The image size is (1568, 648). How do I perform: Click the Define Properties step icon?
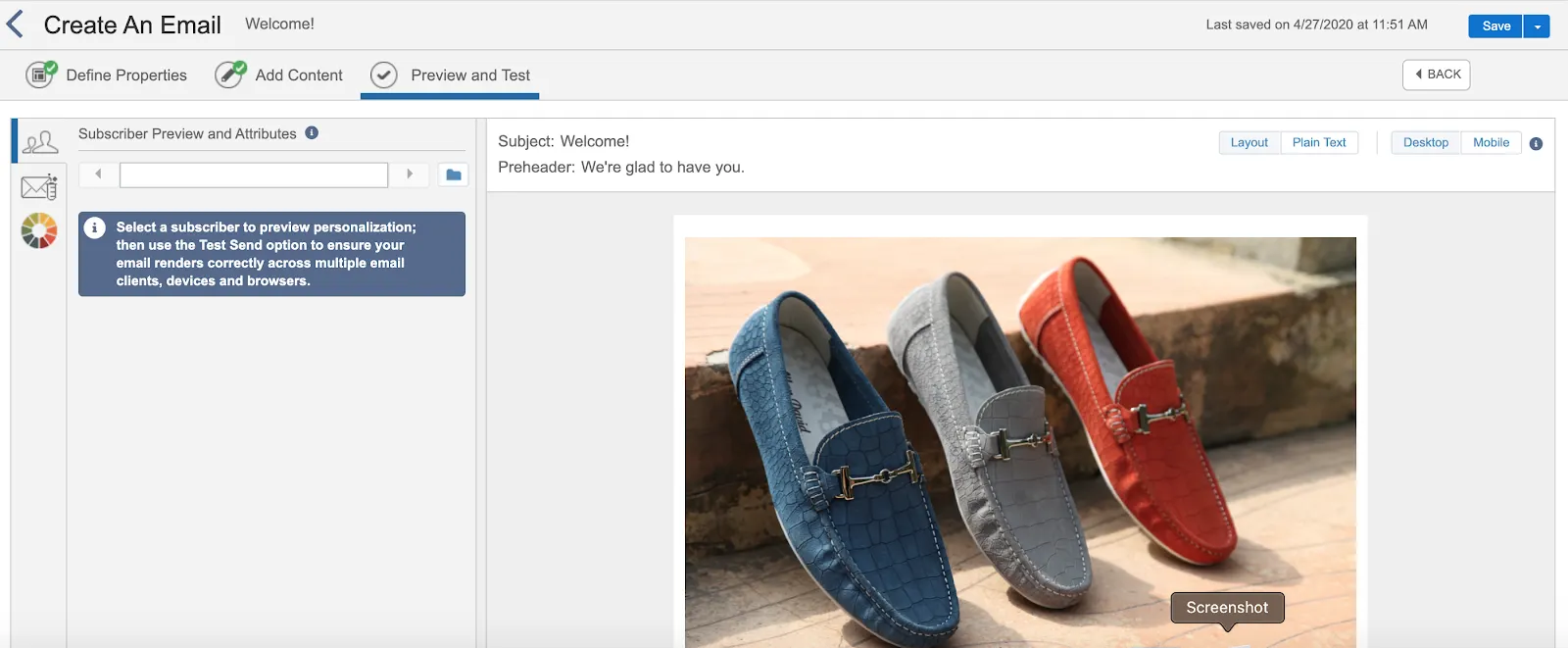point(40,75)
